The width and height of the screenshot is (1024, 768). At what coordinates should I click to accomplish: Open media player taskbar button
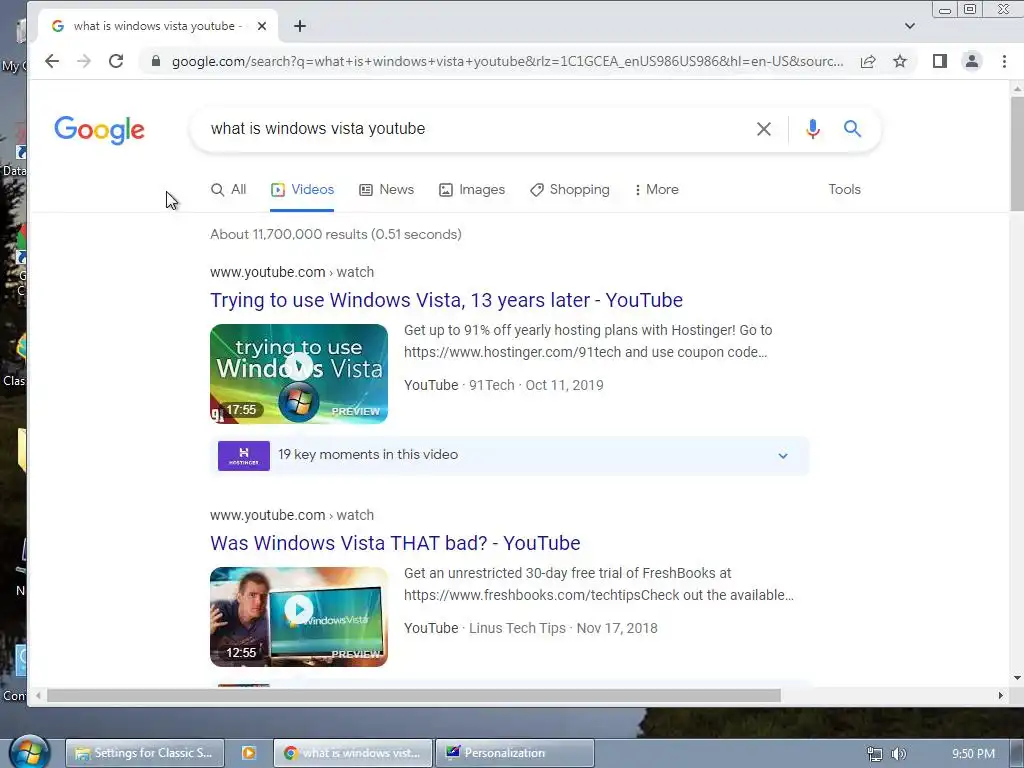(x=249, y=753)
